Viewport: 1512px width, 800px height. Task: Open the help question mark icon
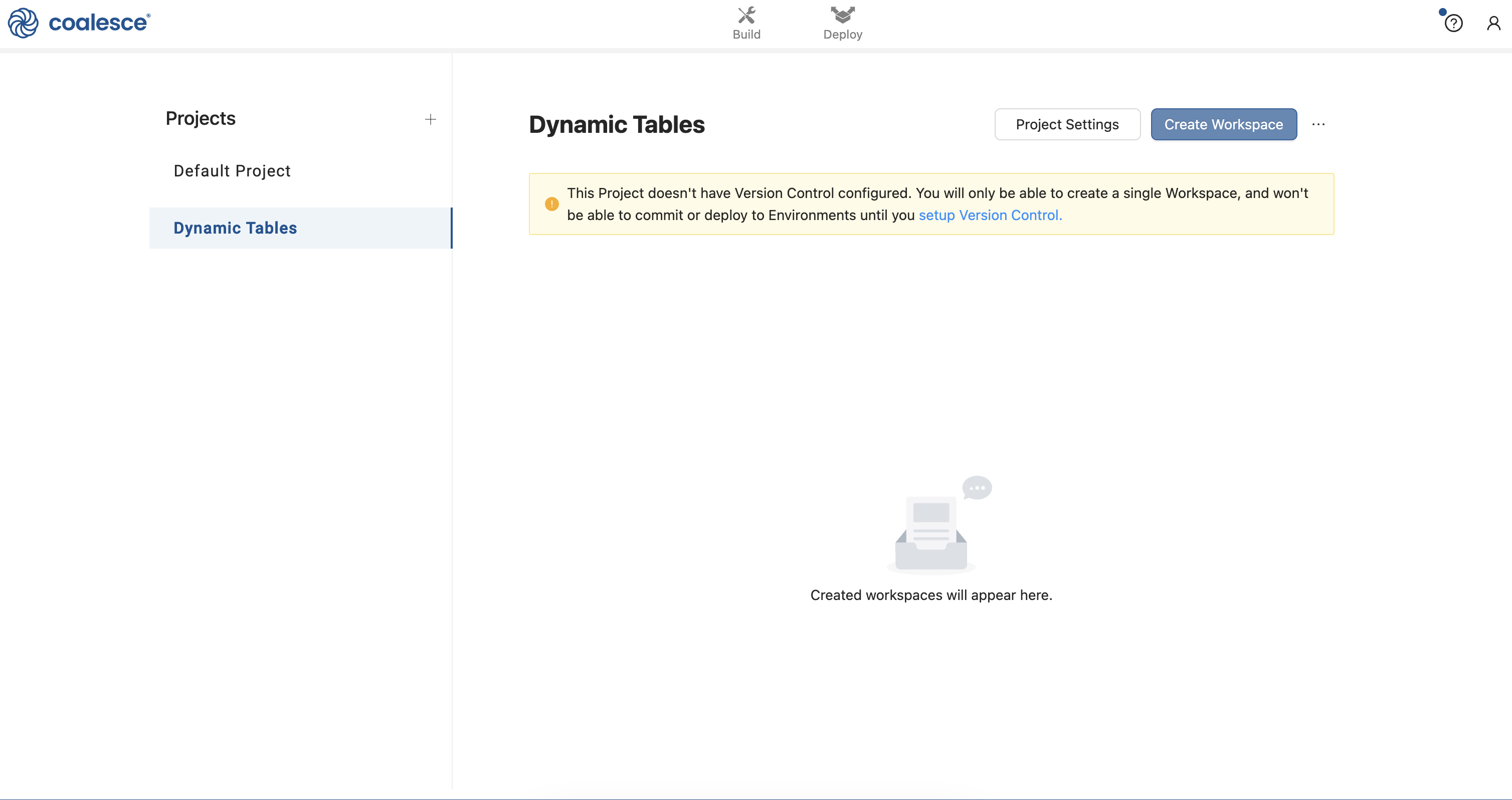[x=1453, y=24]
